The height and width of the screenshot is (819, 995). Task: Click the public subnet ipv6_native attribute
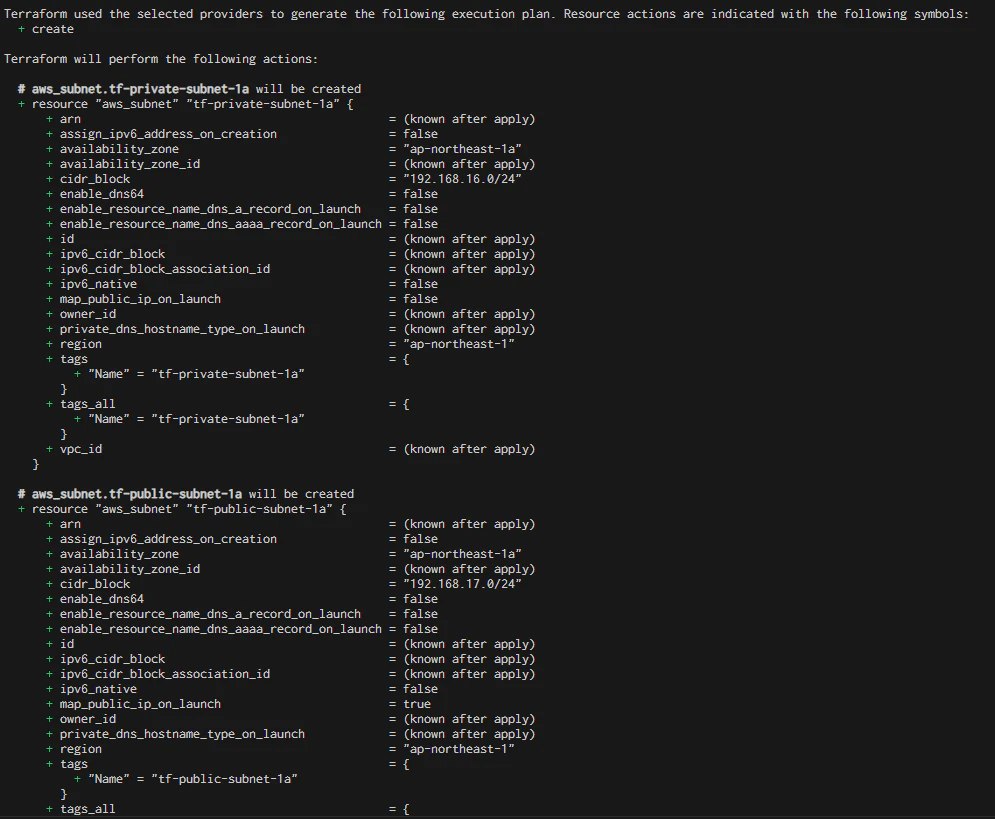[x=98, y=689]
